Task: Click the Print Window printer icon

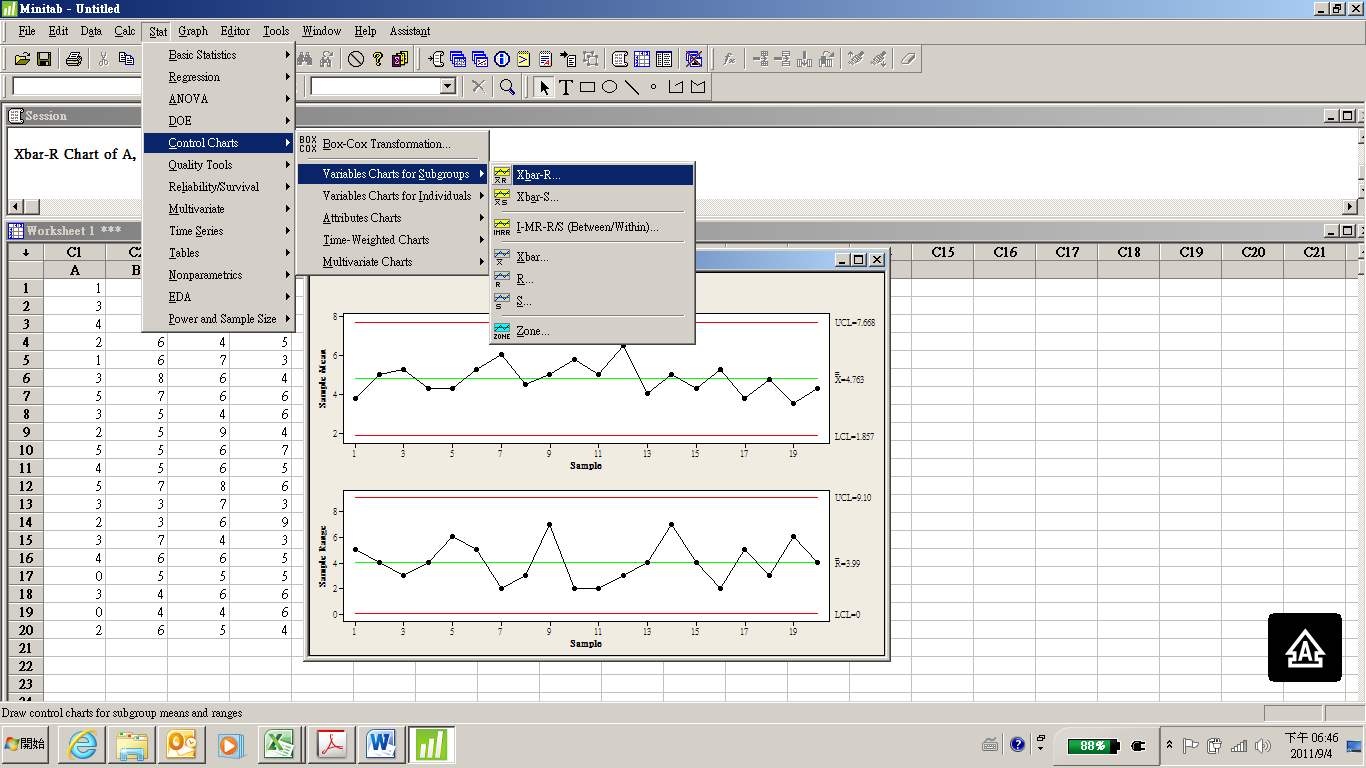Action: click(73, 59)
